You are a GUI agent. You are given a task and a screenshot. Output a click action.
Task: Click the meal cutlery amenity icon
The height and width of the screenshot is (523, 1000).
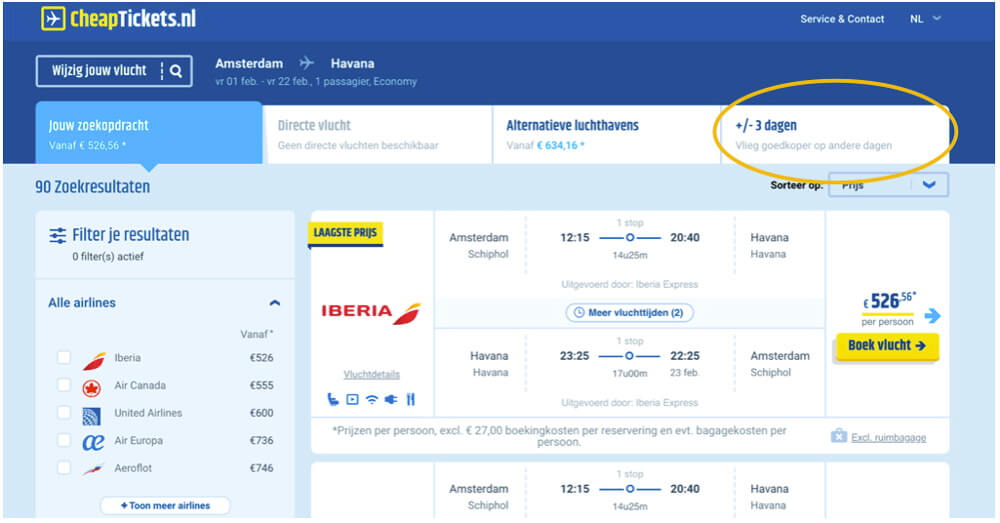click(411, 399)
